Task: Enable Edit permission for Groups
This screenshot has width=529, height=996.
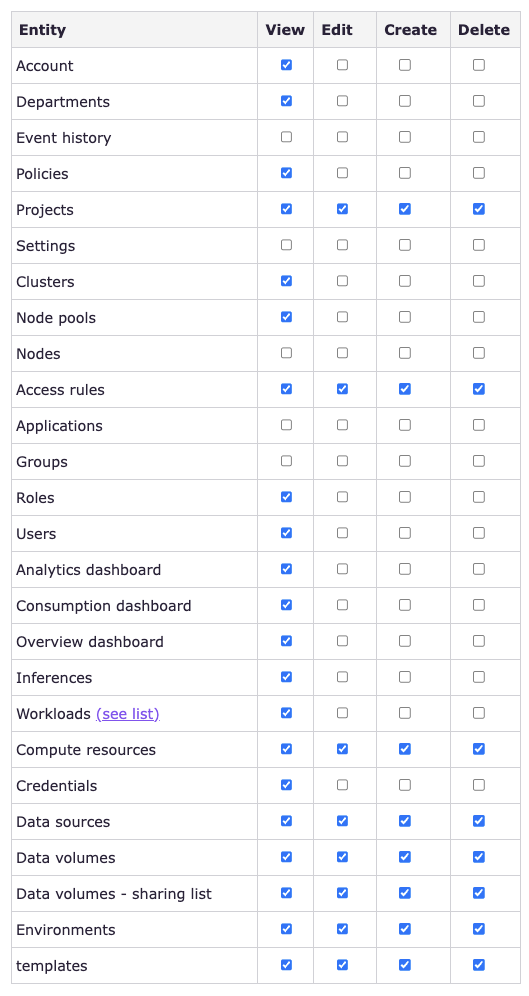Action: (342, 461)
